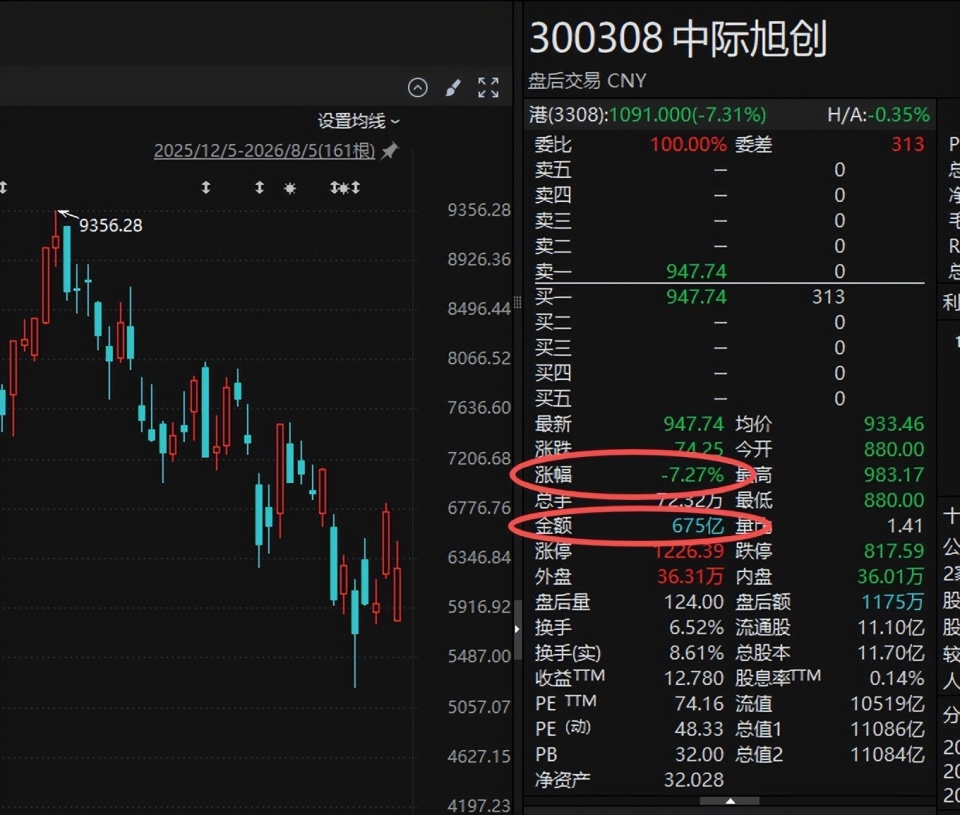Click 委差 value 313
960x815 pixels.
(x=907, y=145)
